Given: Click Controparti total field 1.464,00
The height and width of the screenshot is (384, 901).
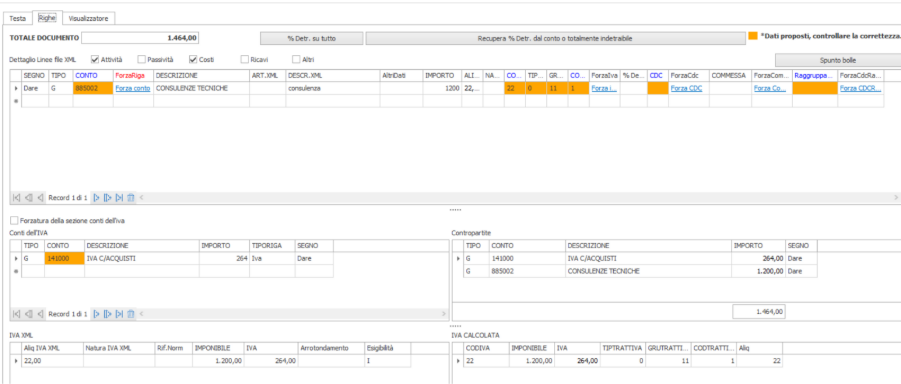Looking at the screenshot, I should (x=758, y=312).
